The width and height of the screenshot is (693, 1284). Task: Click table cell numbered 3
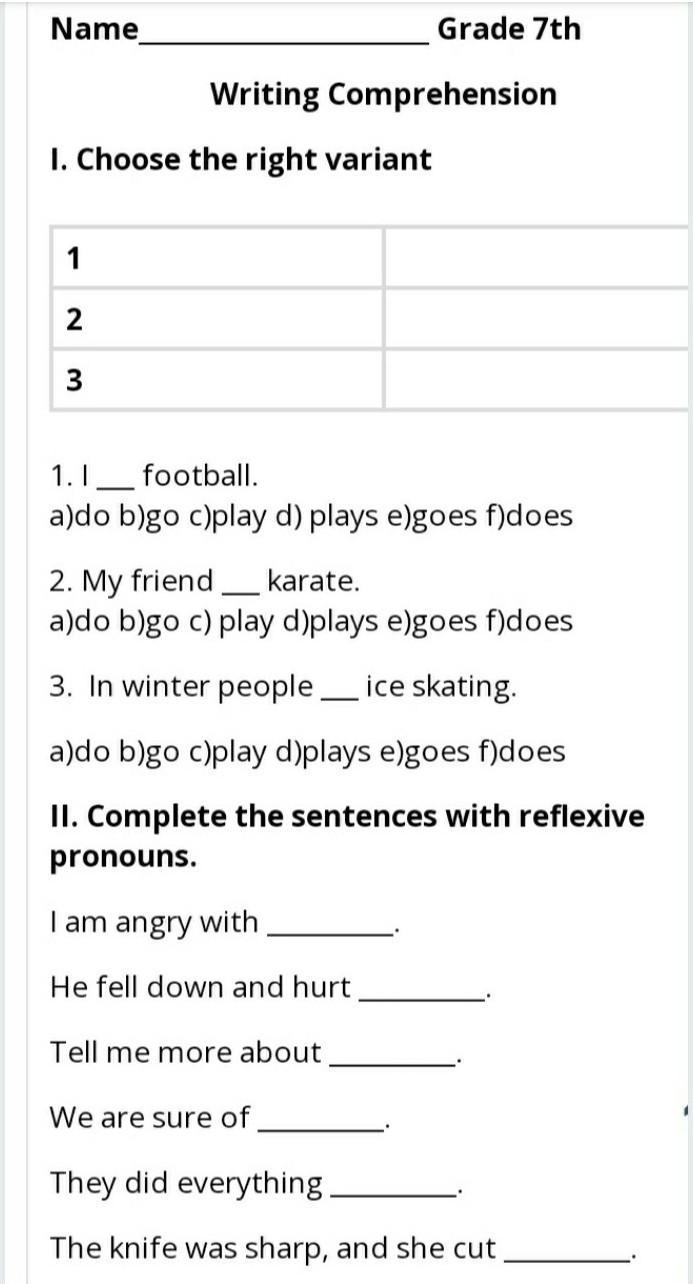tap(217, 380)
